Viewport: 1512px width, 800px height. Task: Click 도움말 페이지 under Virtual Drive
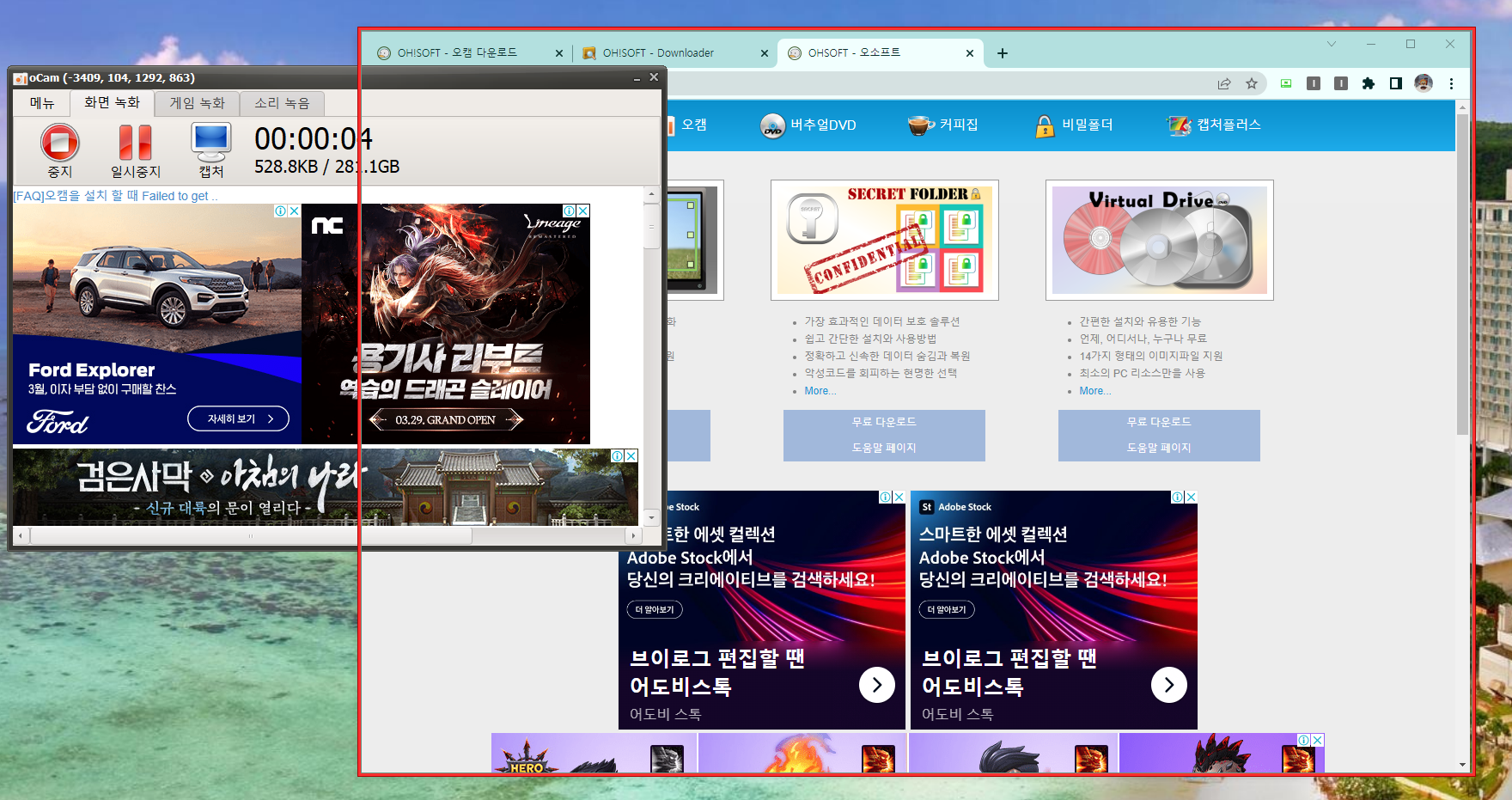(x=1159, y=448)
